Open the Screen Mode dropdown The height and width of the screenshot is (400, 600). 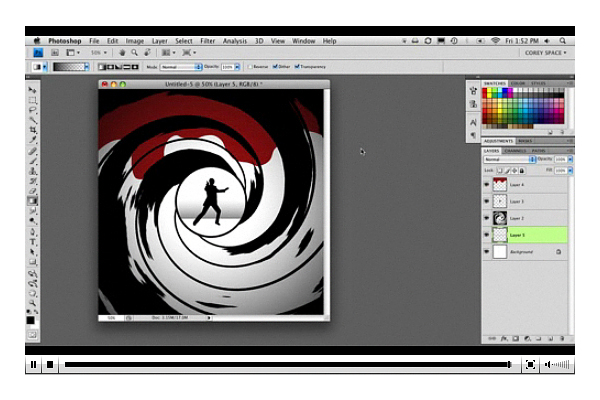pos(189,52)
